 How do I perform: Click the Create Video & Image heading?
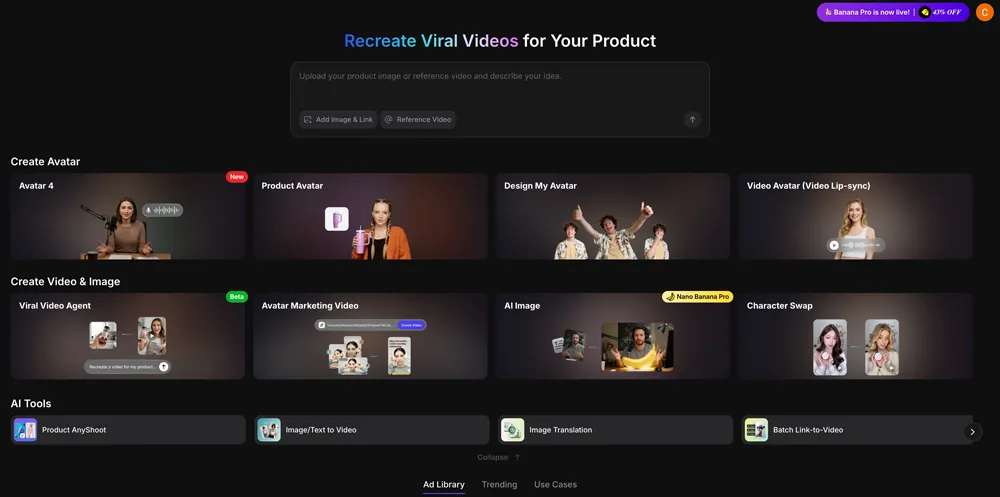65,281
